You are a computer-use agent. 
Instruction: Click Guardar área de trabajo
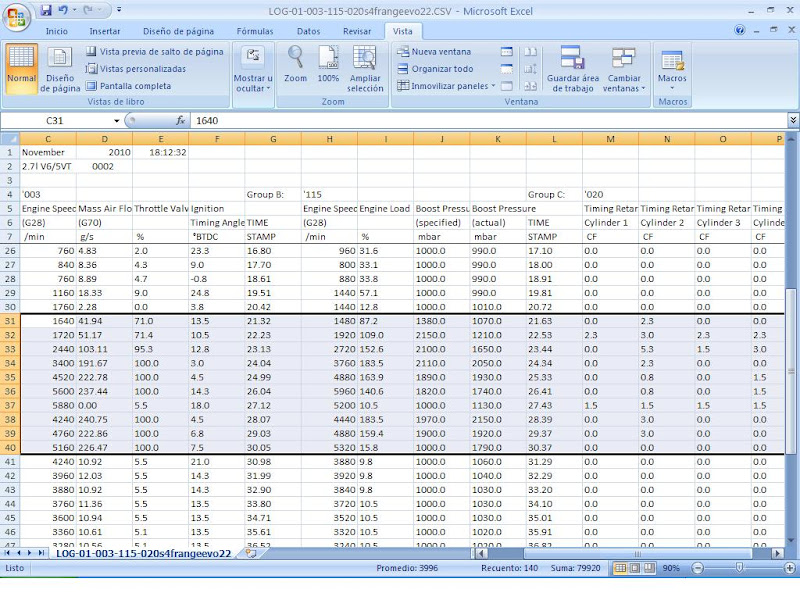pyautogui.click(x=573, y=69)
